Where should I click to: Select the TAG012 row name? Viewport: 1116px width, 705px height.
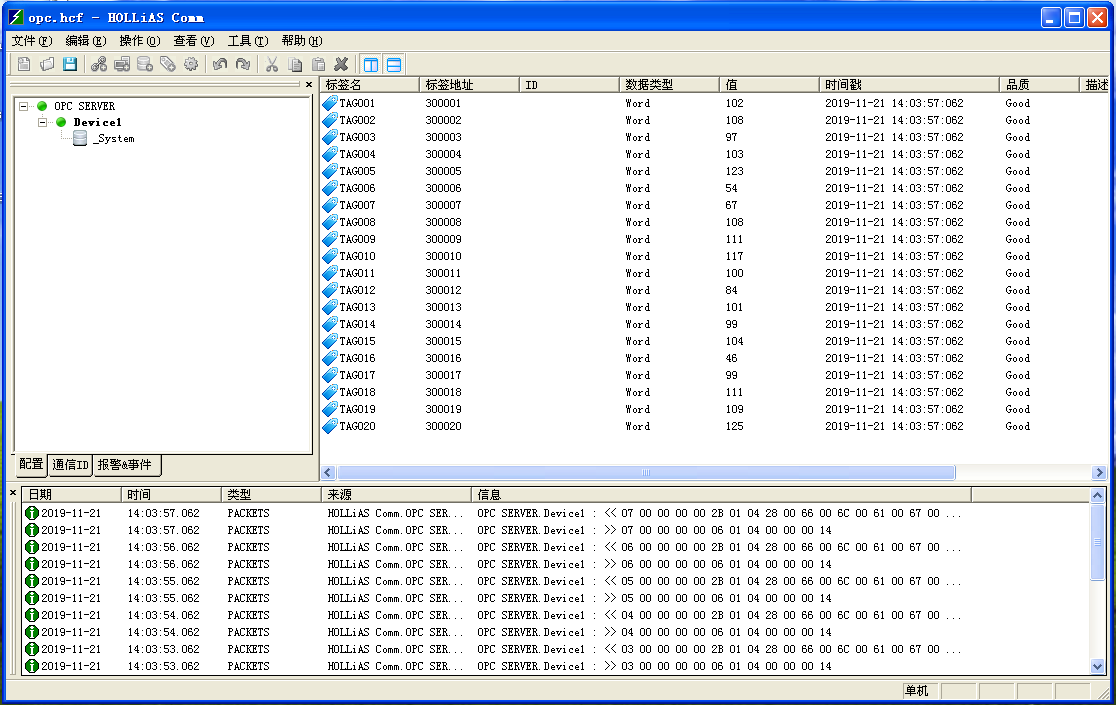pyautogui.click(x=357, y=290)
